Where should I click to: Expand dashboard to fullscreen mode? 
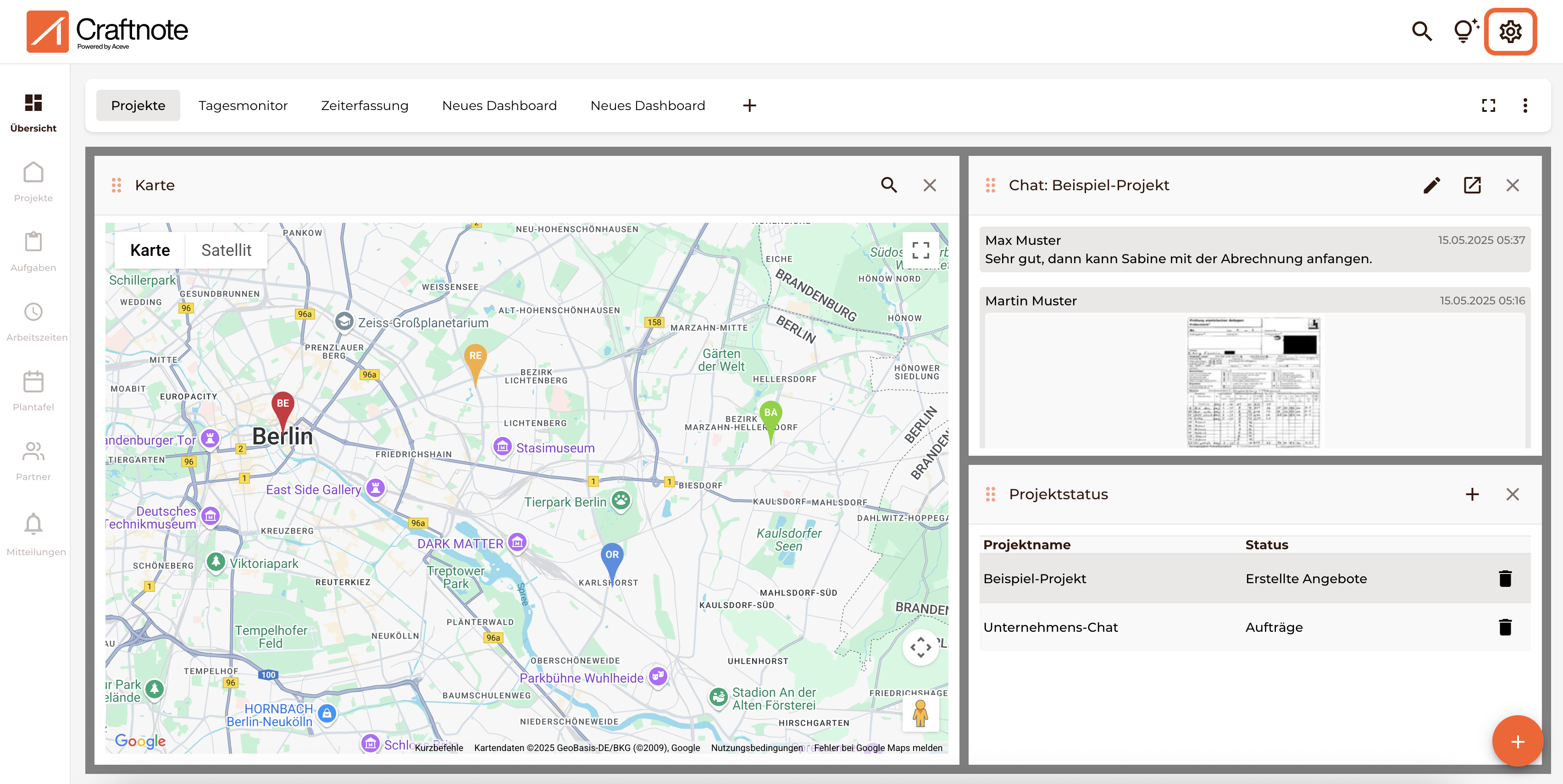tap(1488, 105)
